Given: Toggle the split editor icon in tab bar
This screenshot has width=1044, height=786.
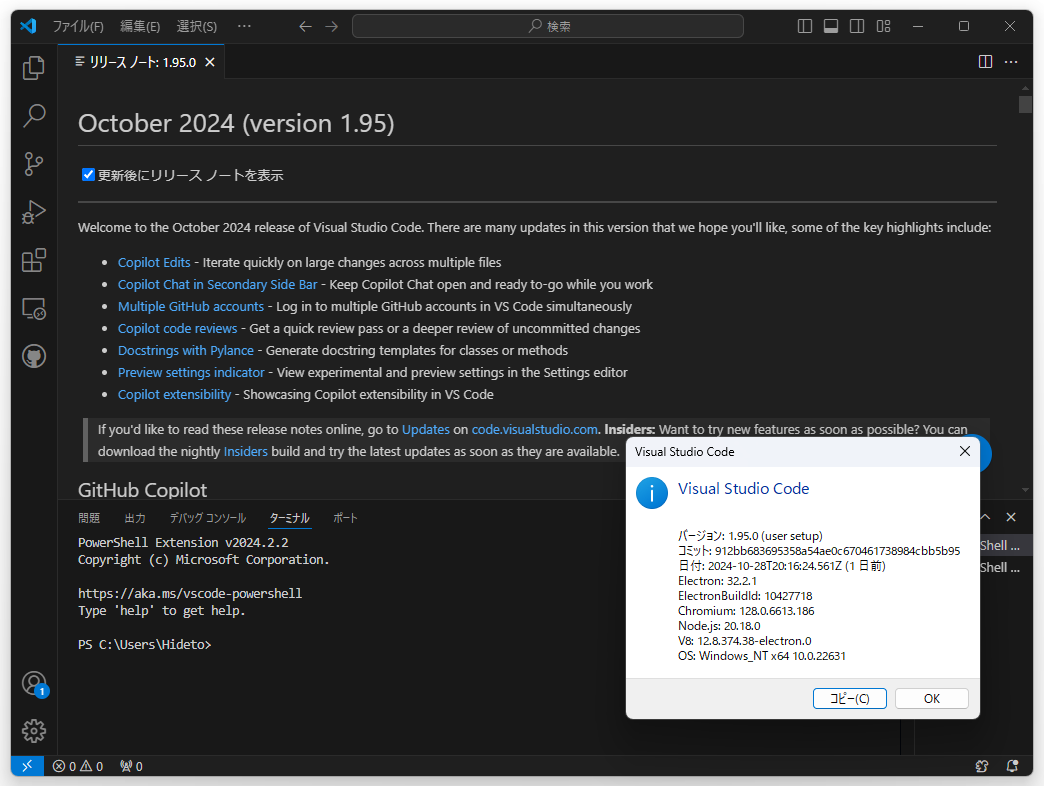Looking at the screenshot, I should click(x=985, y=61).
